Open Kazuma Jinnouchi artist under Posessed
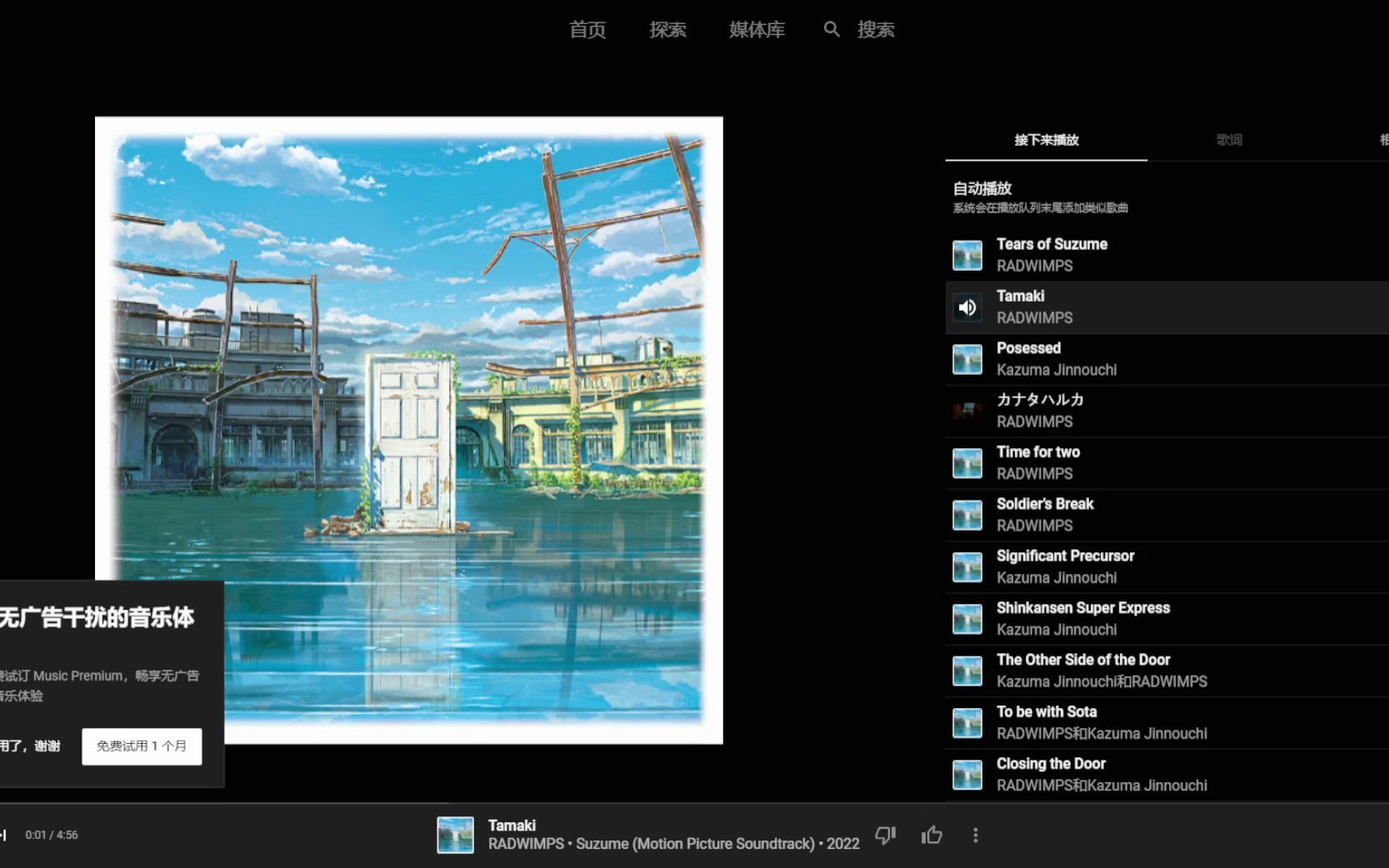 1057,370
